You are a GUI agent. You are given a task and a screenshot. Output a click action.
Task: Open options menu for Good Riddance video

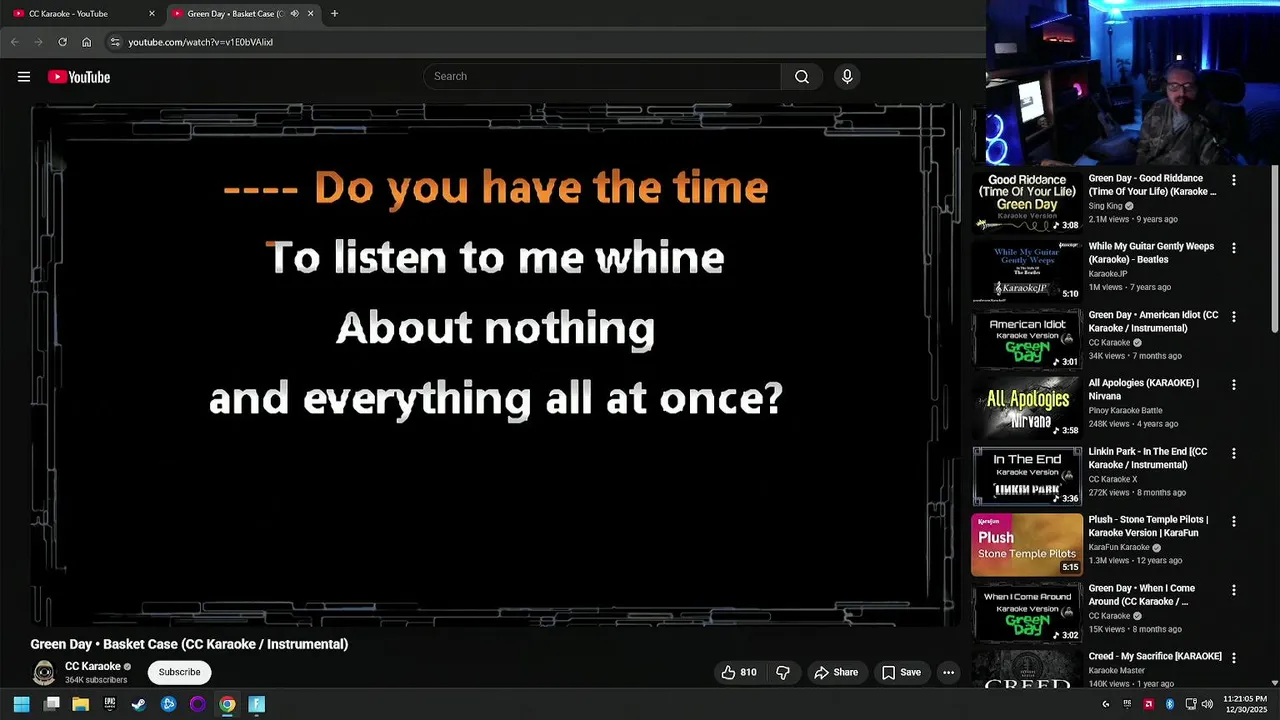tap(1233, 180)
